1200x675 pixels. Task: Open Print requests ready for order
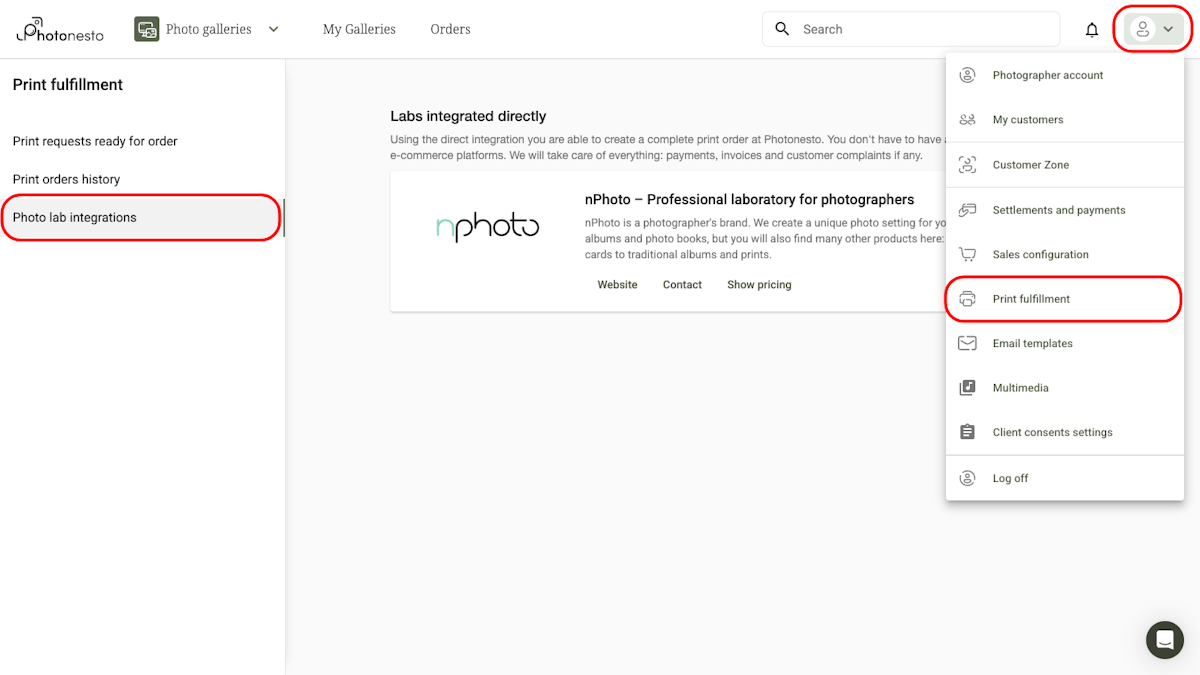(x=94, y=141)
